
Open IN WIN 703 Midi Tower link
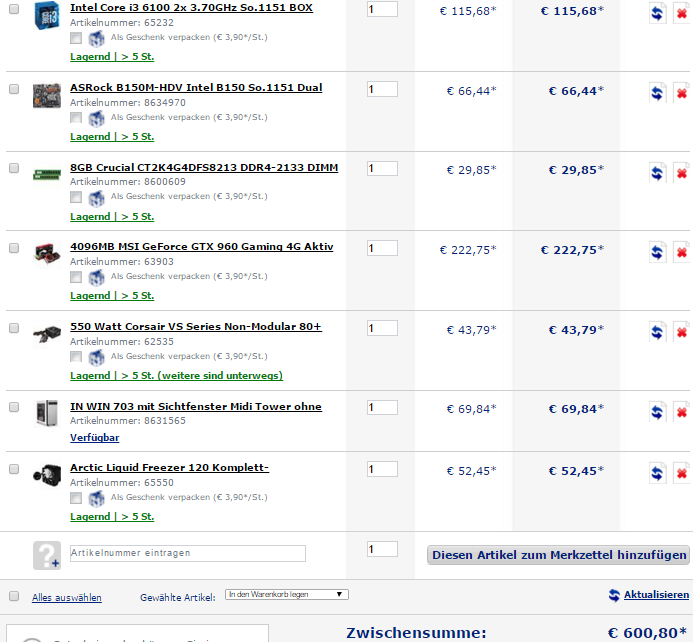pos(196,407)
